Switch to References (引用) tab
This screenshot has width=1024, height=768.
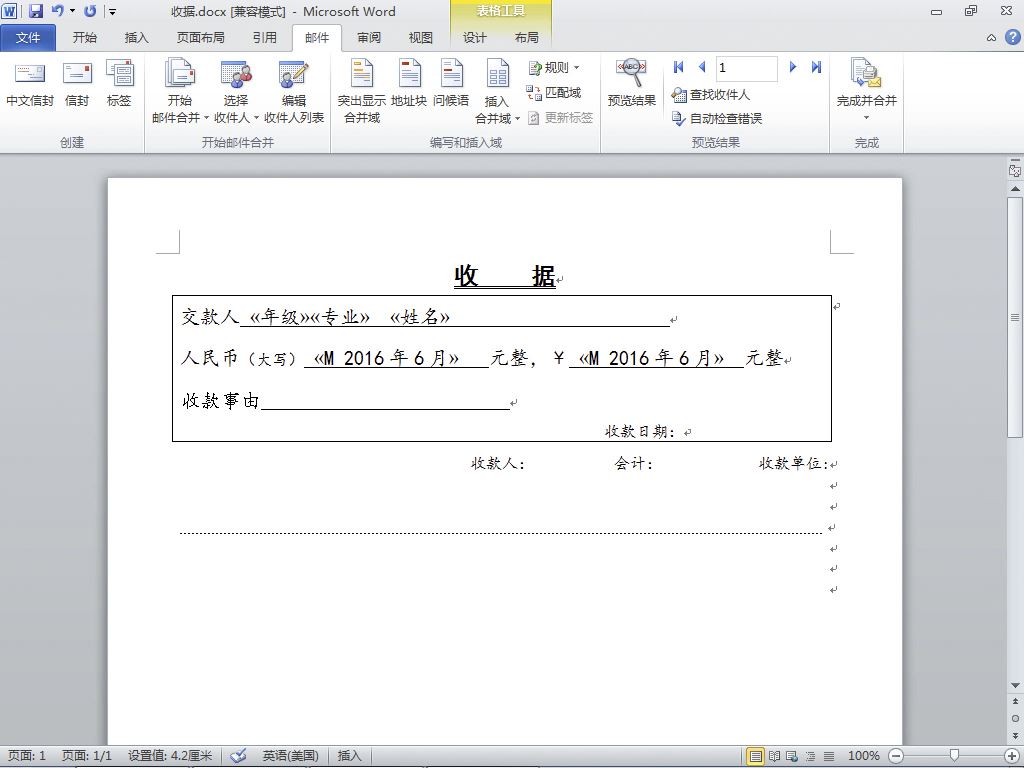tap(264, 38)
